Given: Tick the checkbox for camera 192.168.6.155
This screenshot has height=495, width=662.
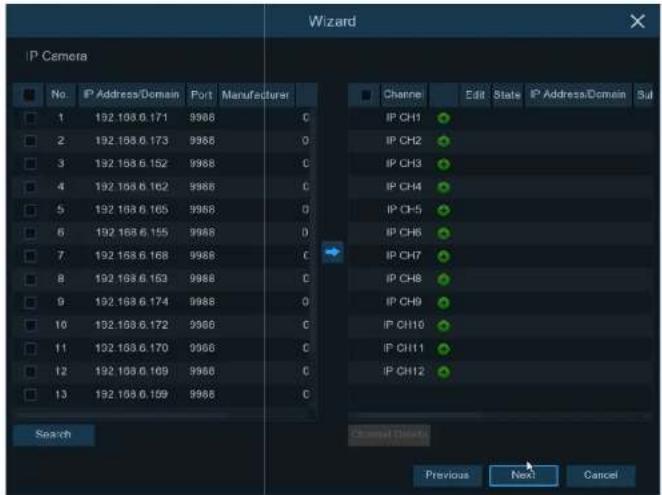Looking at the screenshot, I should click(30, 233).
